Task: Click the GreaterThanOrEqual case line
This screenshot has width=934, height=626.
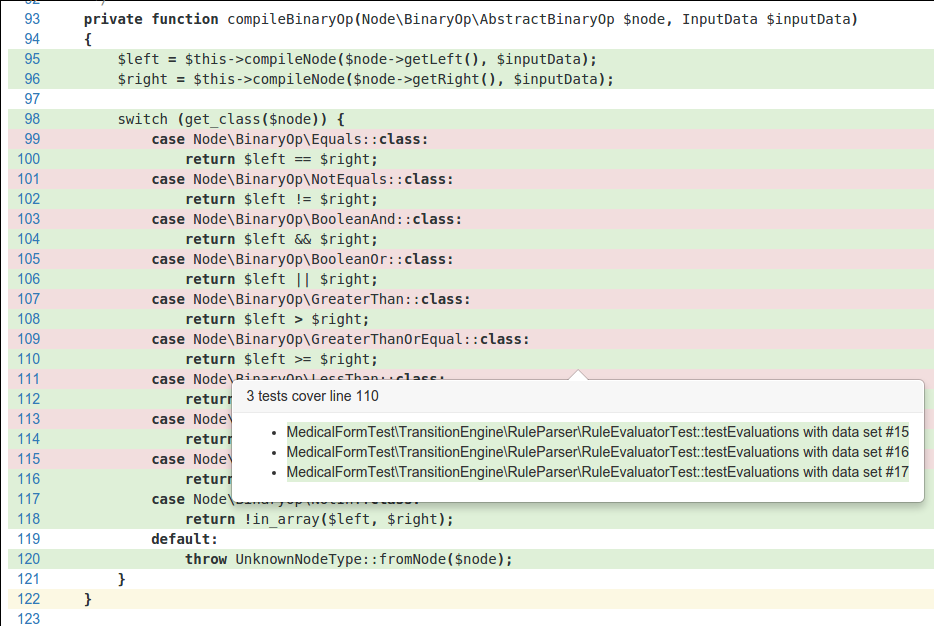Action: tap(340, 339)
